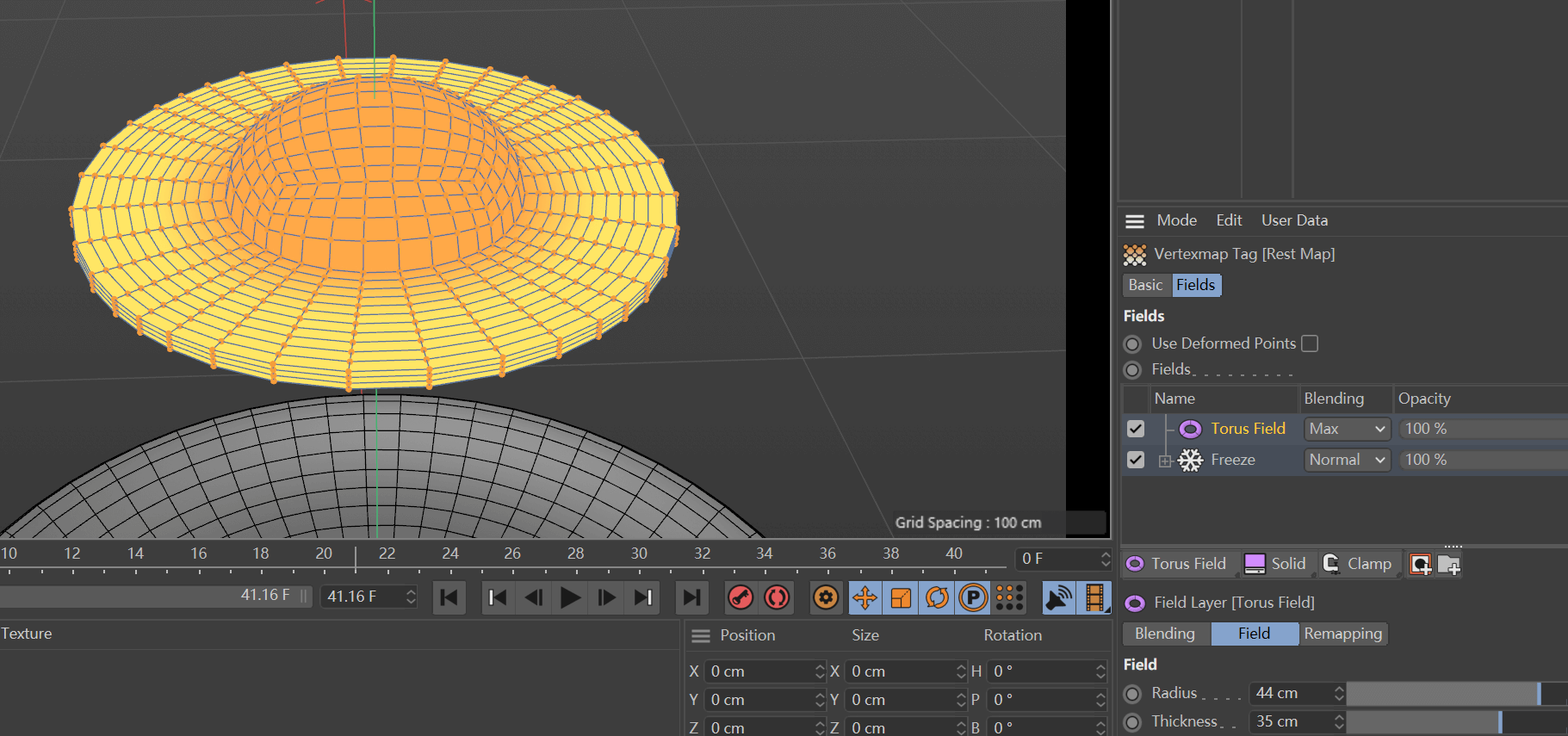
Task: Click the film strip icon in timeline toolbar
Action: tap(1094, 597)
